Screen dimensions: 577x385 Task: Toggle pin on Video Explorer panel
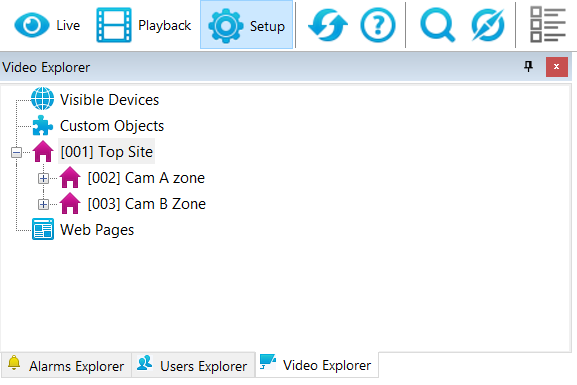point(528,67)
